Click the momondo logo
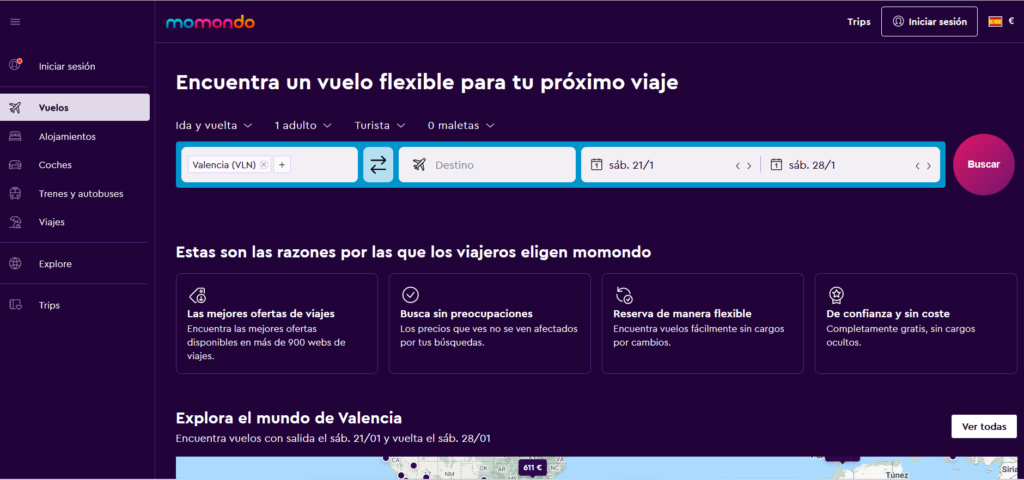The width and height of the screenshot is (1024, 480). [210, 22]
